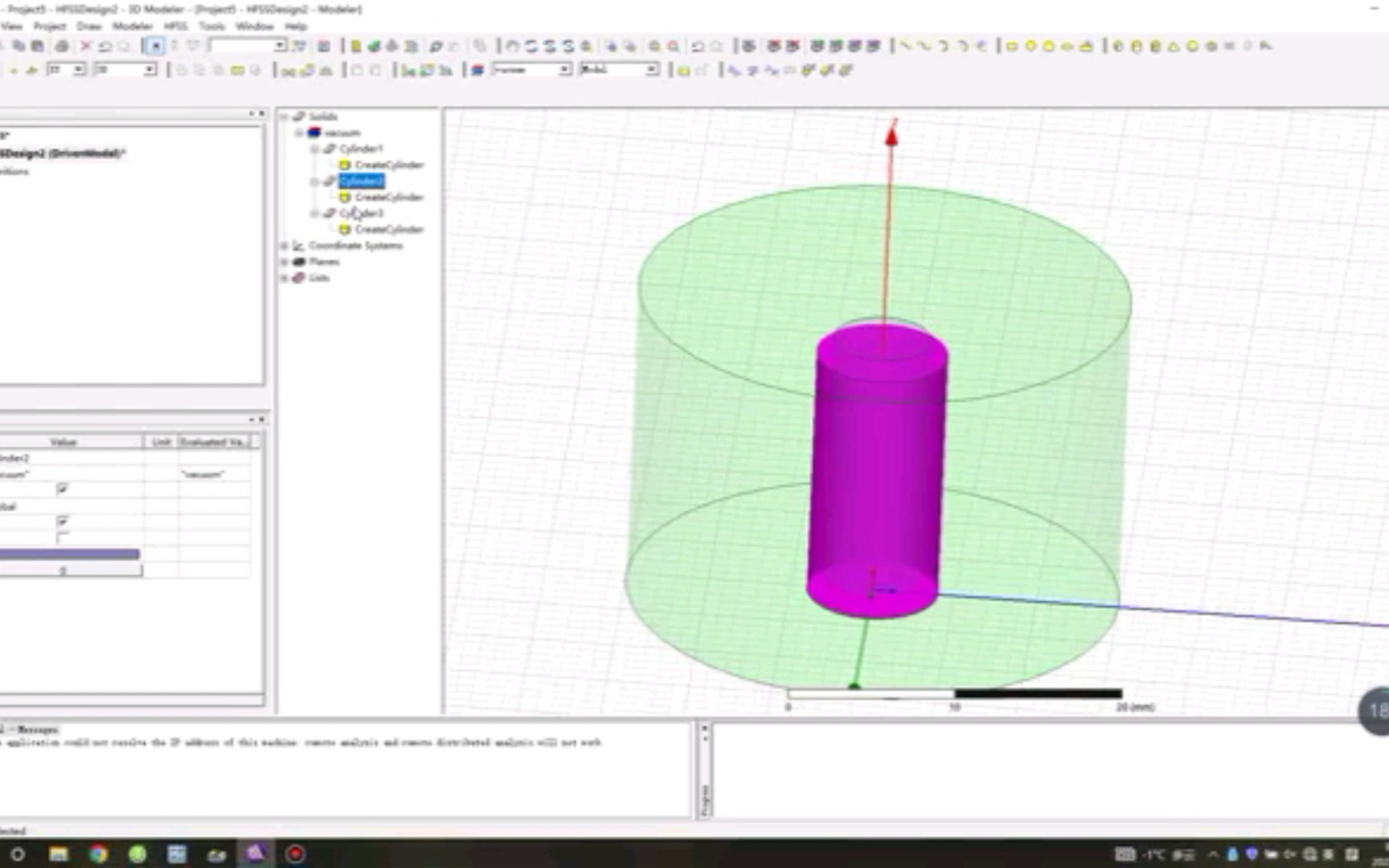Click the Copy icon in the toolbar
This screenshot has height=868, width=1389.
click(x=18, y=47)
